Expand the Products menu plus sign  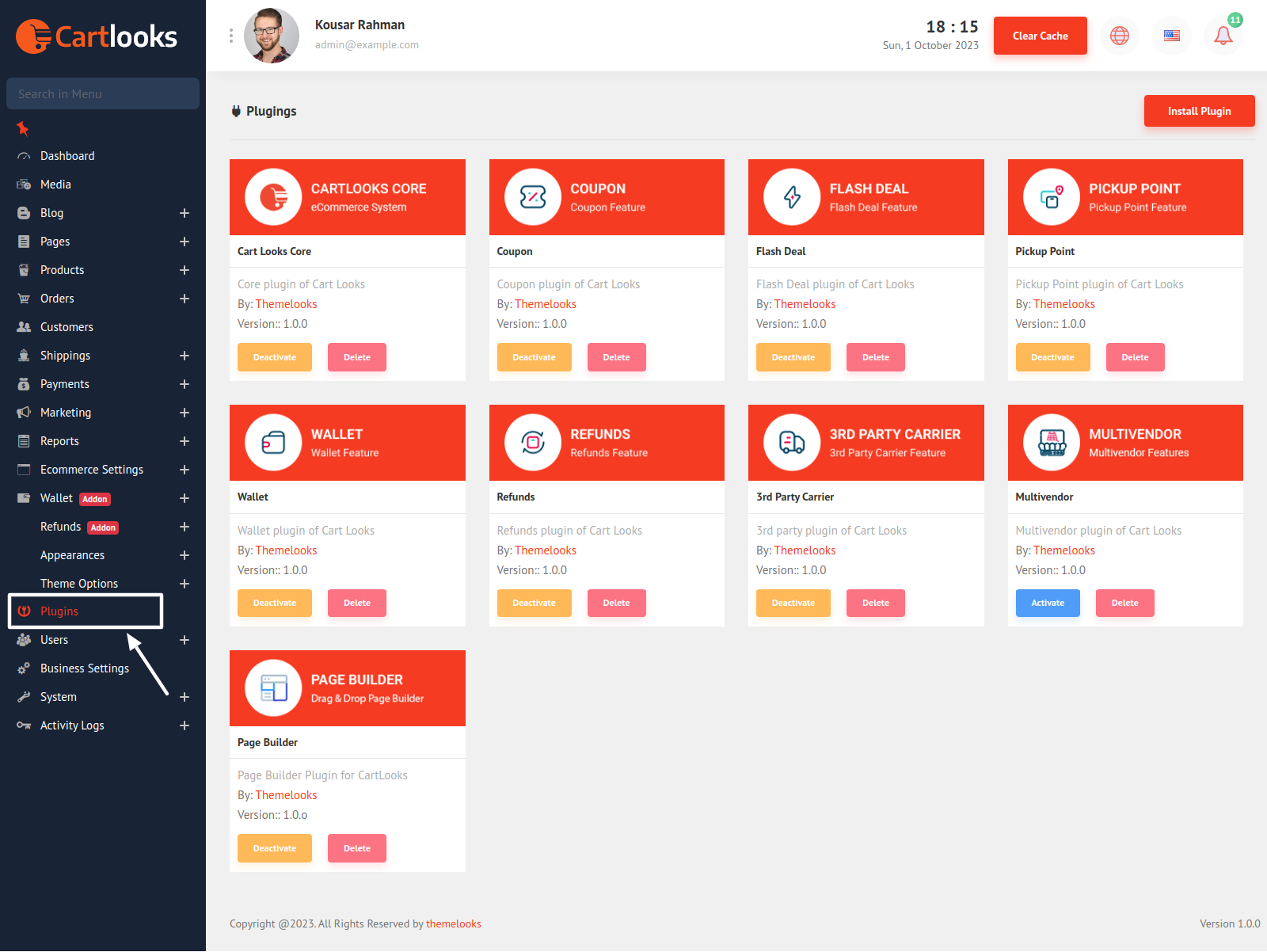(x=185, y=270)
